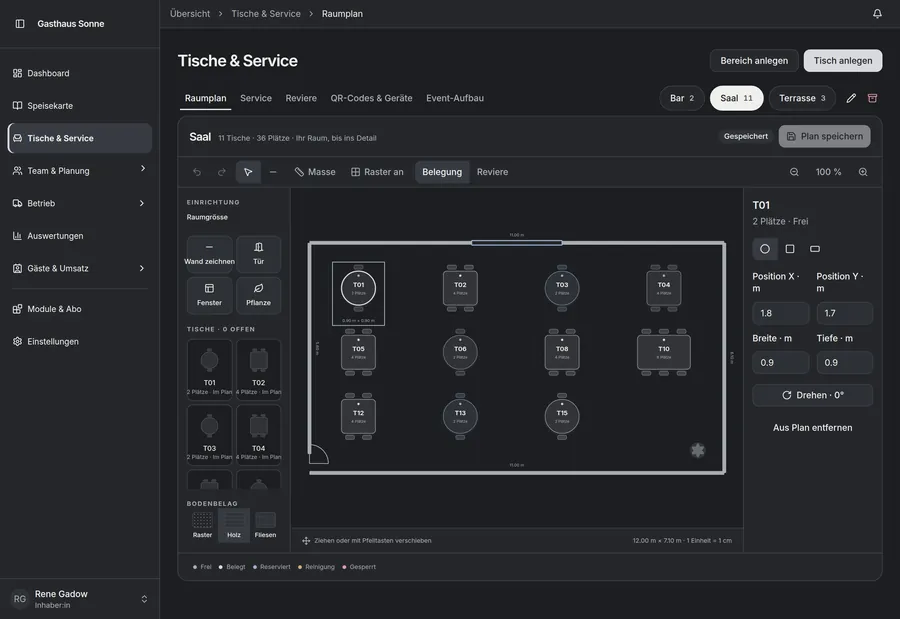Click Bereich anlegen button
Viewport: 900px width, 619px height.
point(754,60)
